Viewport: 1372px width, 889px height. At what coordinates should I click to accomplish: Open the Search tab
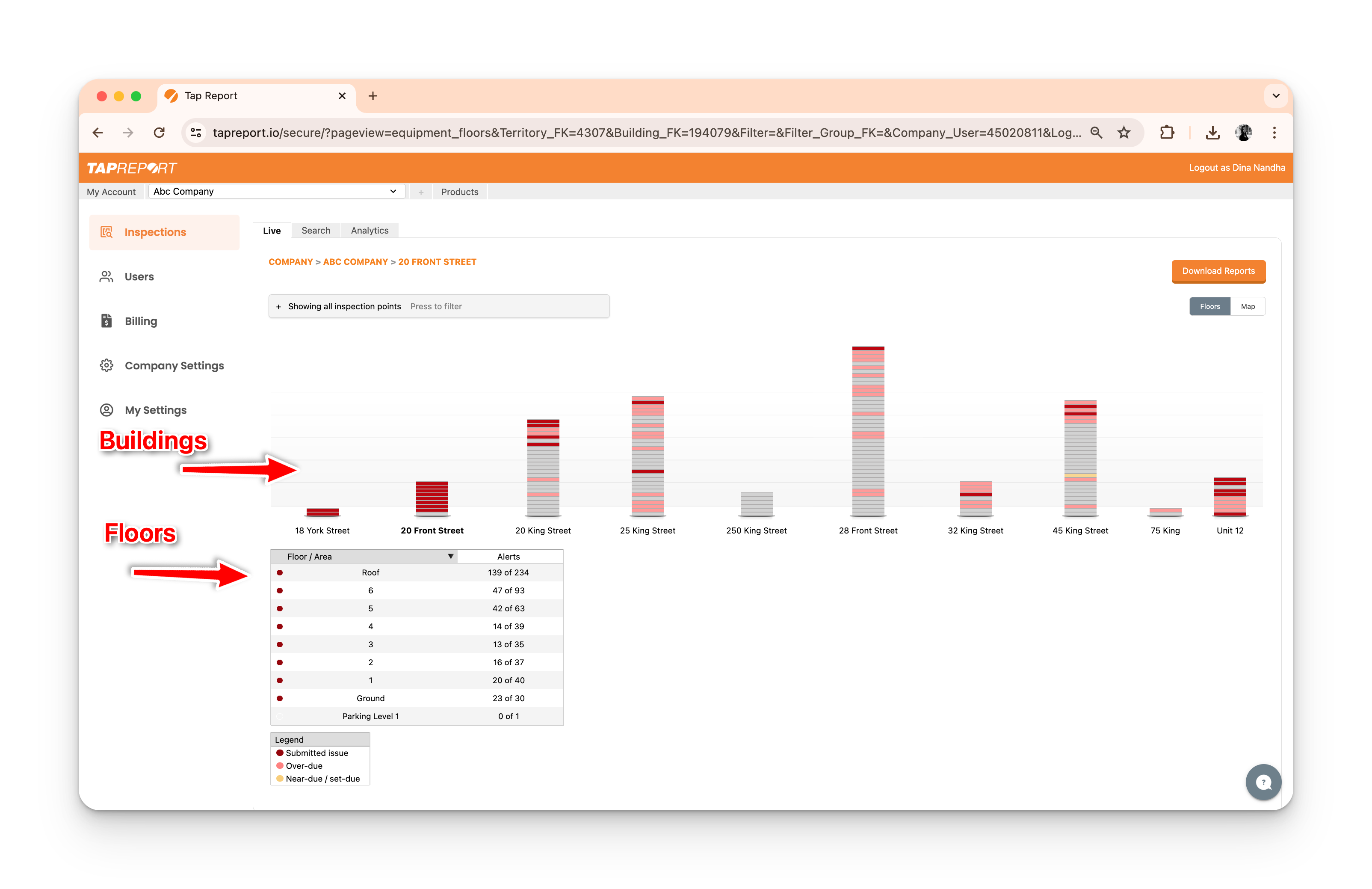point(315,231)
